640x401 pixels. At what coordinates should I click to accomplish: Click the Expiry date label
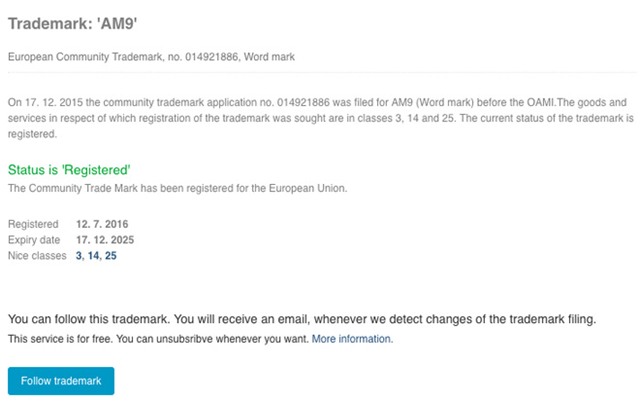pos(35,240)
